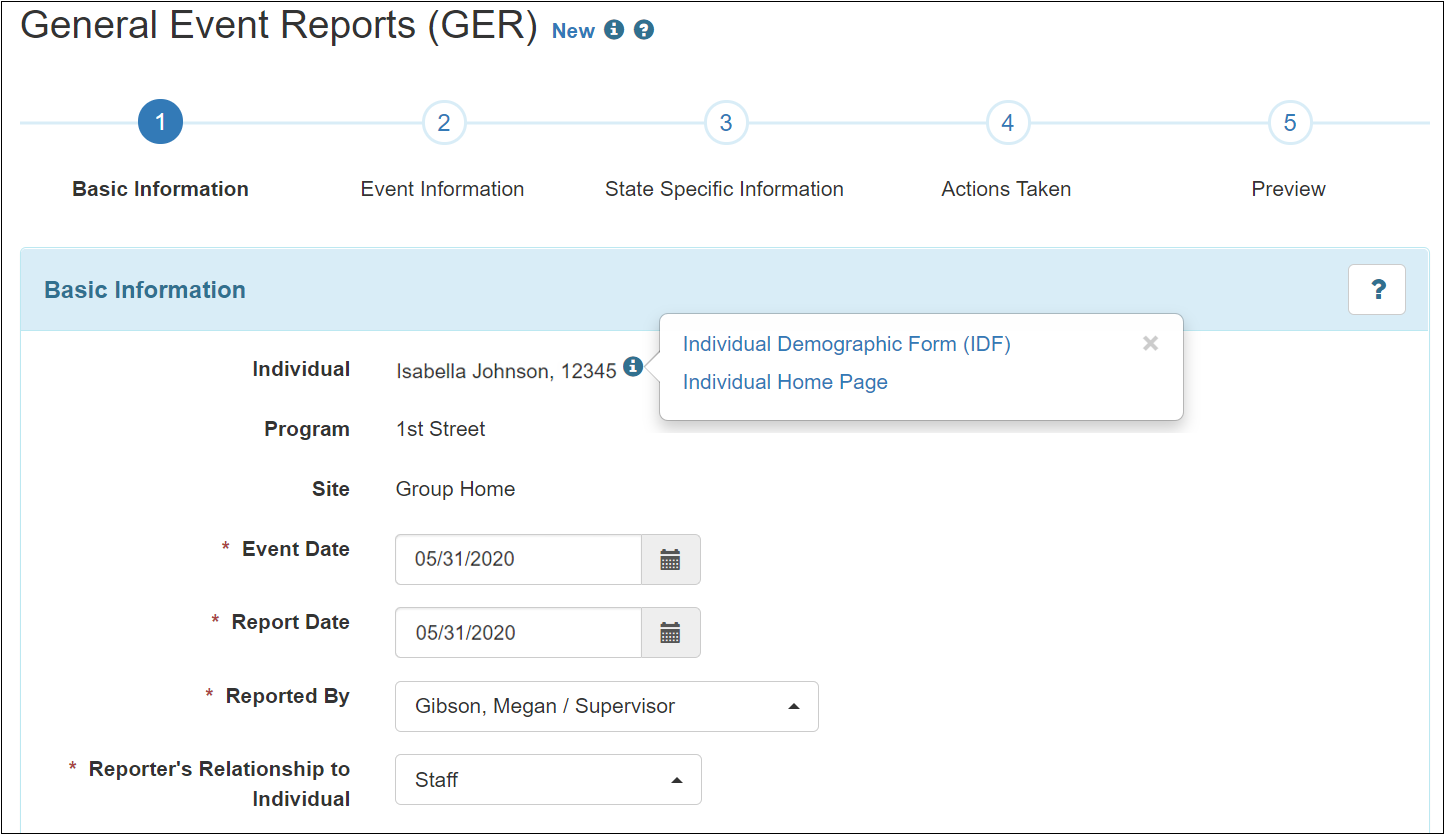Go to step 1 circle

161,123
